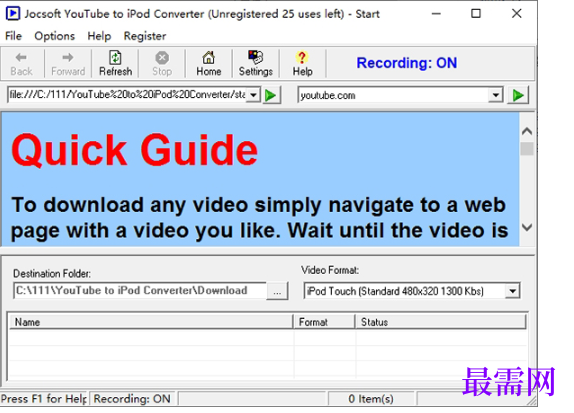
Task: Click the '0 Item(s)' status bar entry
Action: pos(371,398)
